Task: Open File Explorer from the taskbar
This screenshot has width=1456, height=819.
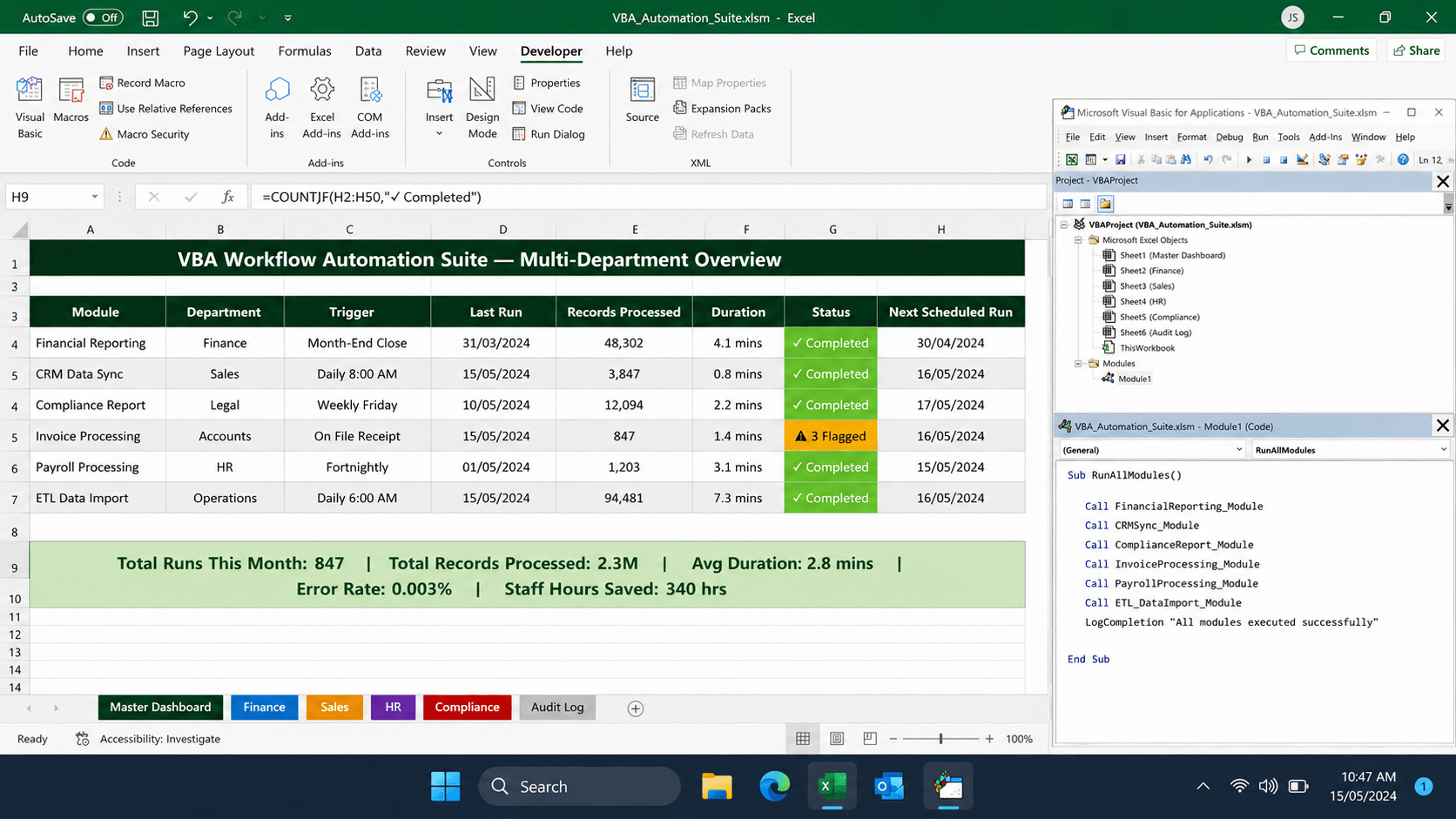Action: (x=717, y=786)
